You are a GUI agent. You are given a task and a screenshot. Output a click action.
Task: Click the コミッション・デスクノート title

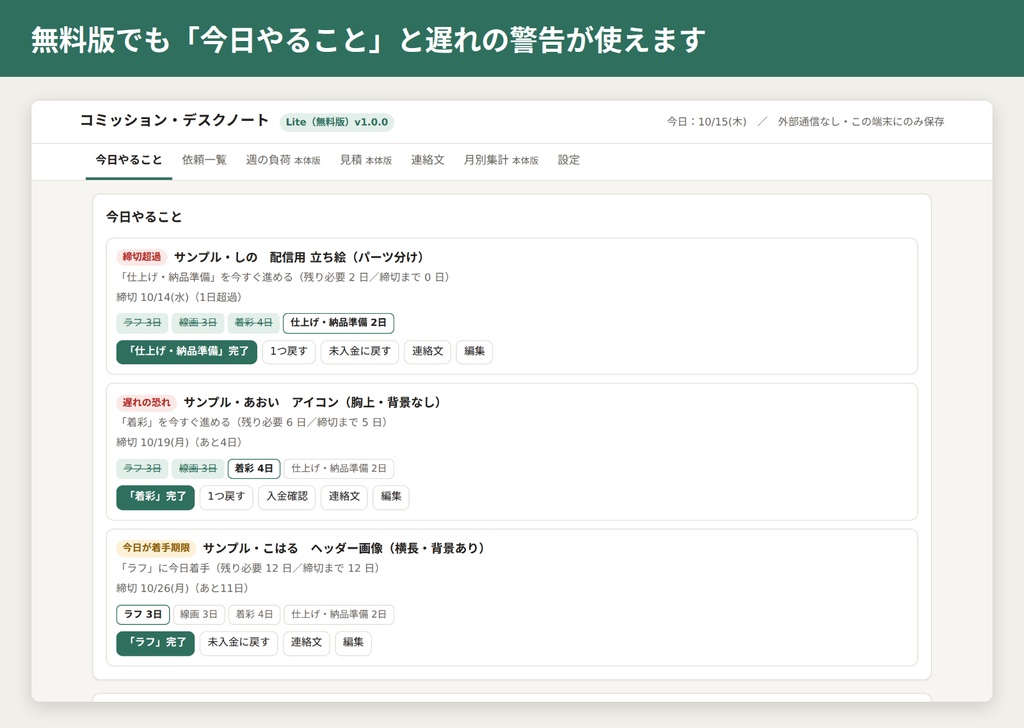click(x=174, y=121)
